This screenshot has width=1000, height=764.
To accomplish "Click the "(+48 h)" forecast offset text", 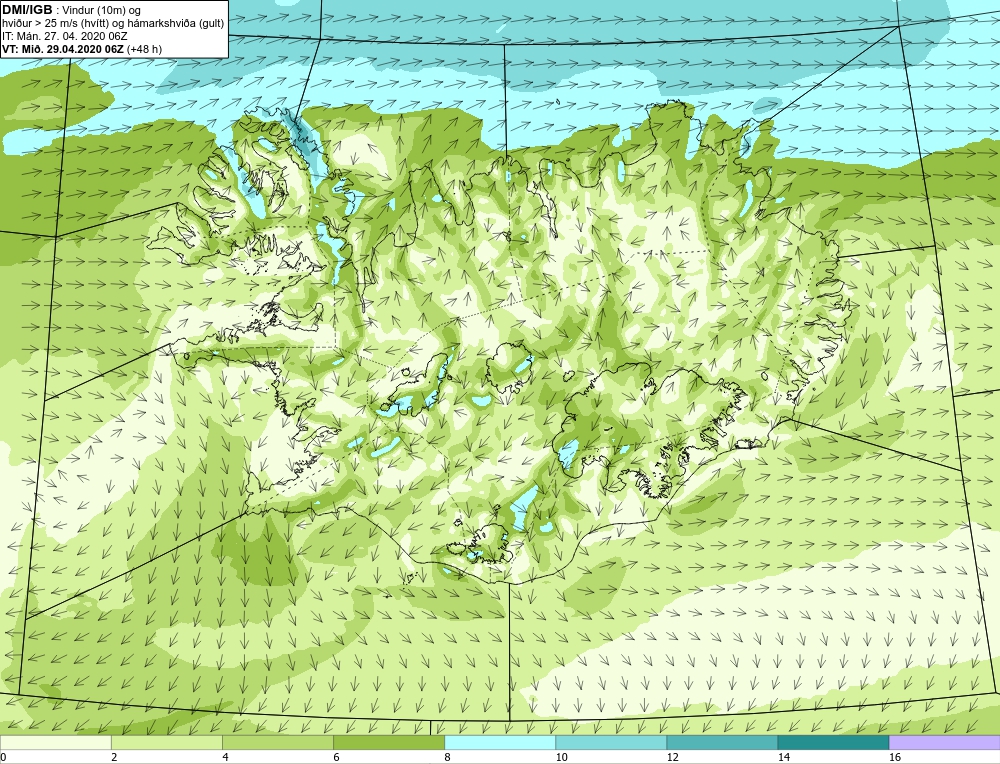I will 145,49.
